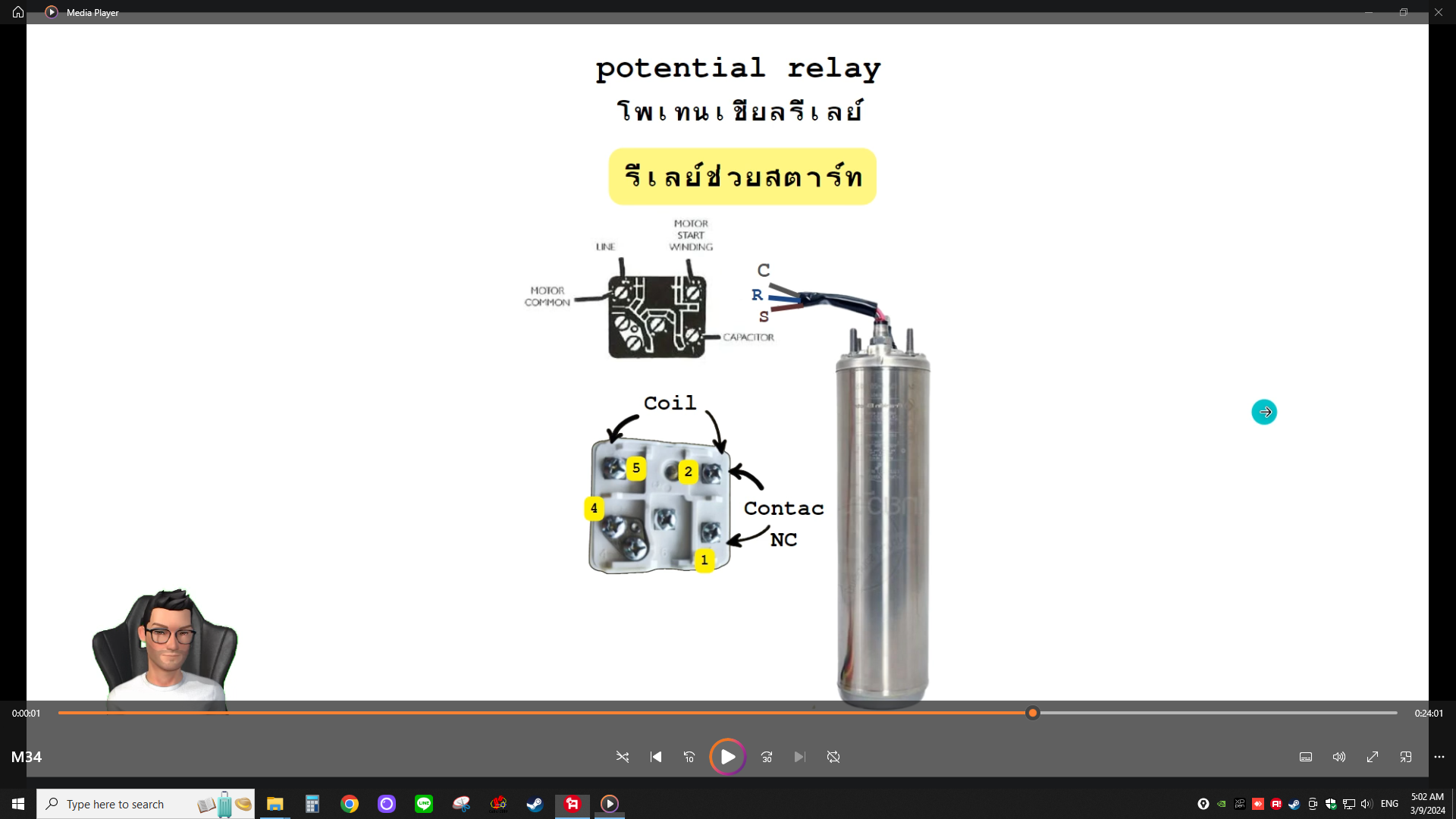Go to Media Player home
The image size is (1456, 819).
(x=18, y=12)
